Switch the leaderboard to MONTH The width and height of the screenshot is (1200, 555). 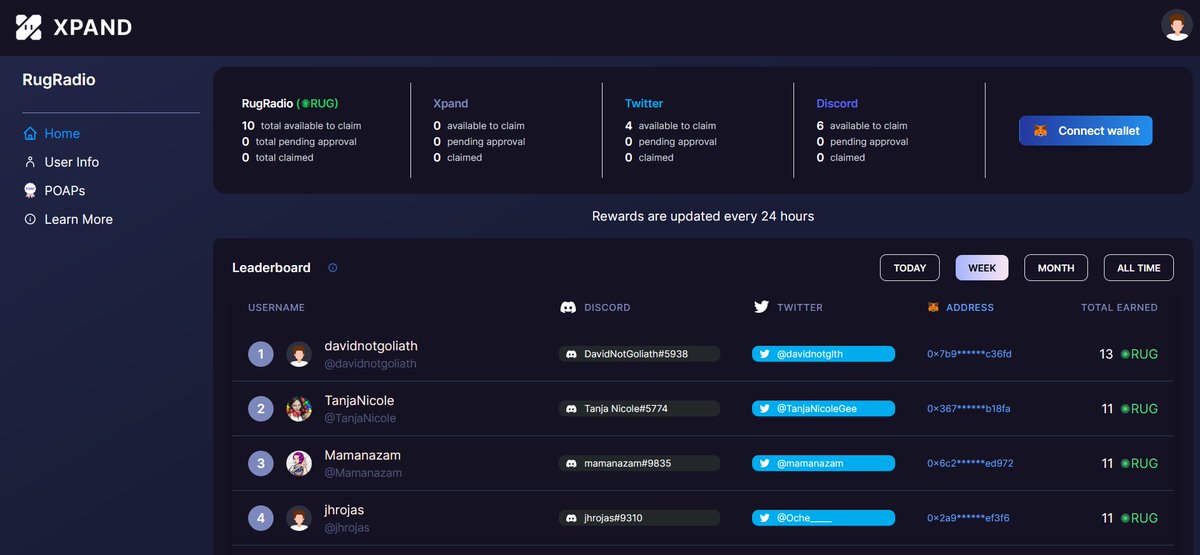tap(1056, 268)
